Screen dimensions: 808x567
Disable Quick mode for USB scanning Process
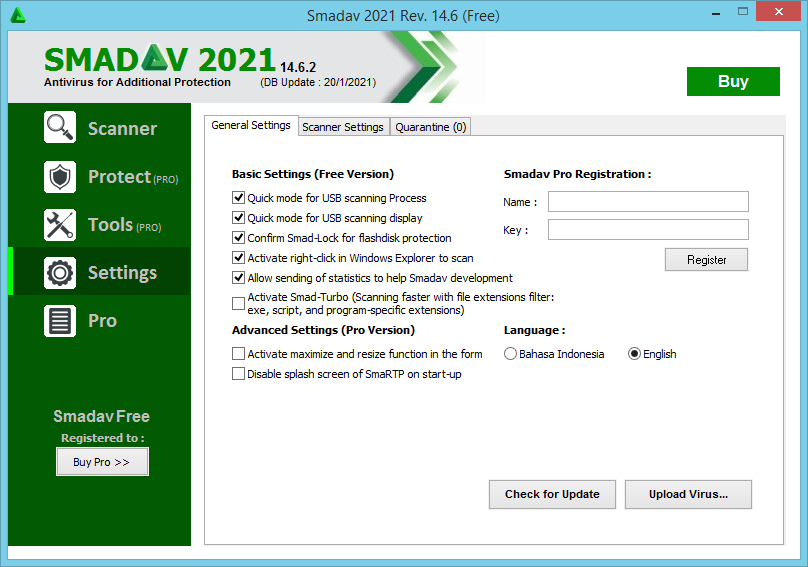[238, 198]
